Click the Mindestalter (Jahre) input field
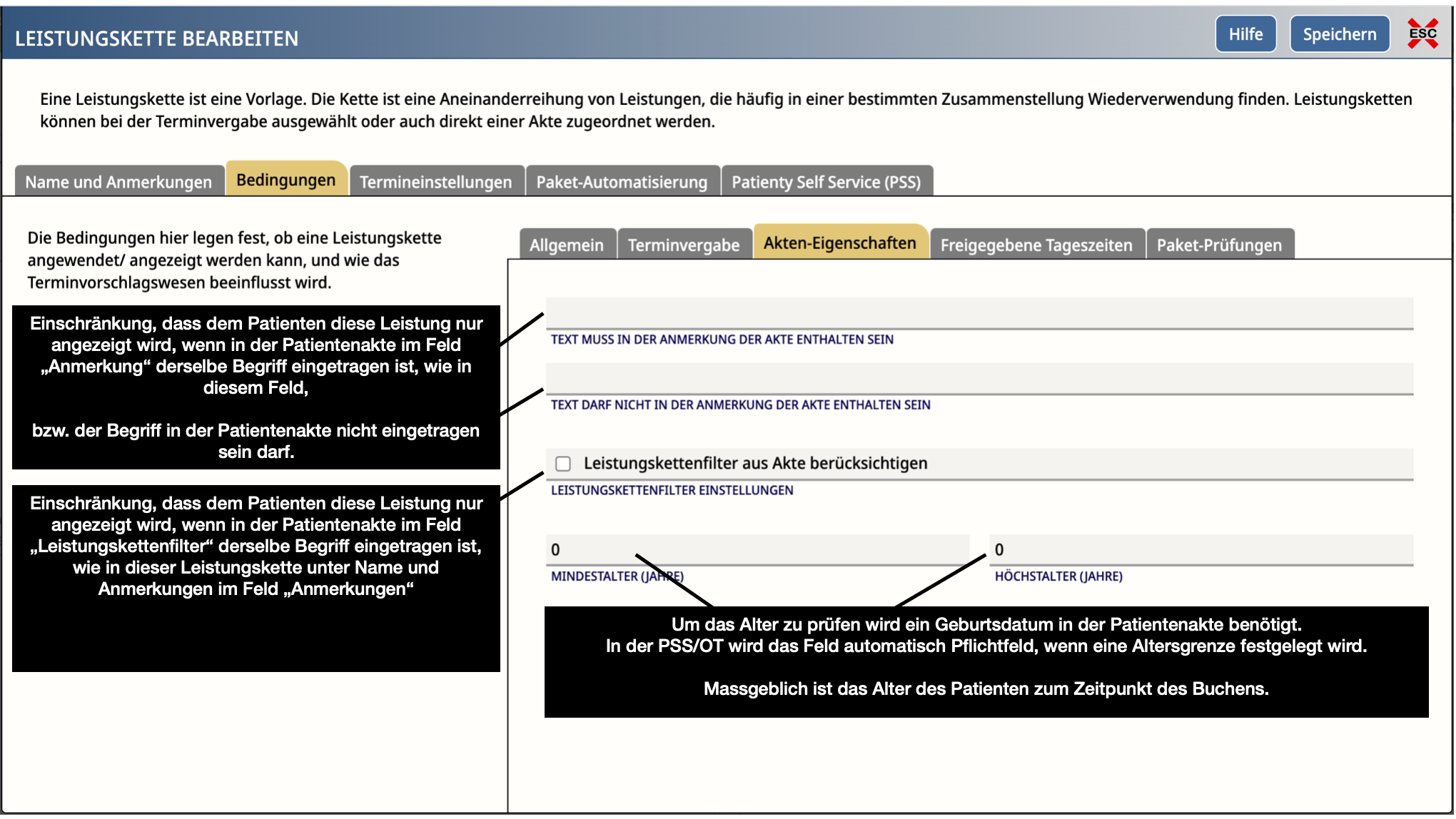Screen dimensions: 1456x819 [757, 549]
